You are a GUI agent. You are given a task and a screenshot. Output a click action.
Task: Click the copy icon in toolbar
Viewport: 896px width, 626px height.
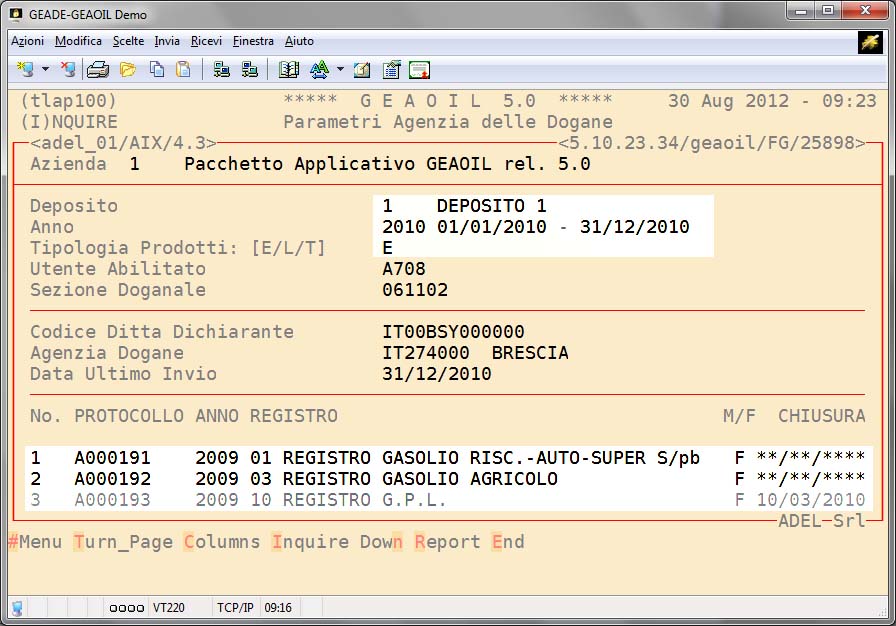(156, 70)
